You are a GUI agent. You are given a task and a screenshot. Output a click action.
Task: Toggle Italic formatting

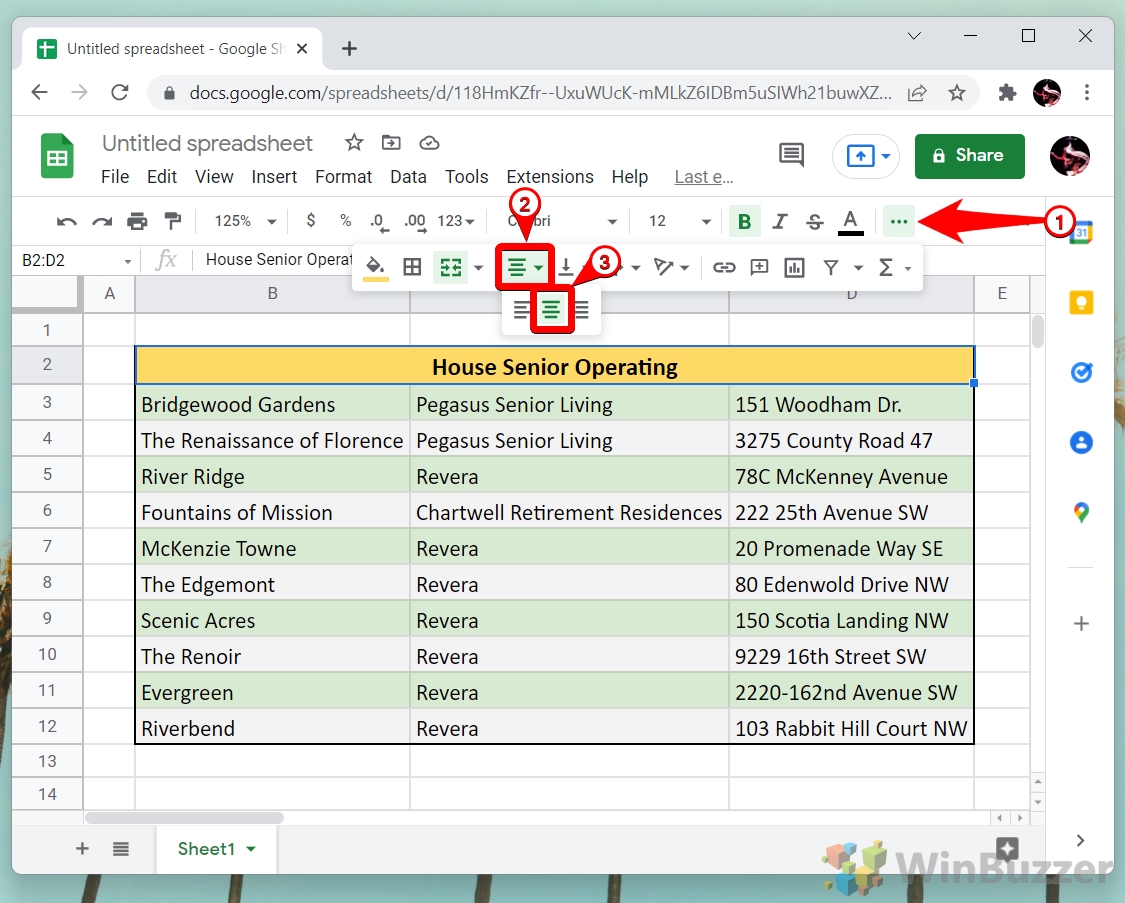pos(780,222)
